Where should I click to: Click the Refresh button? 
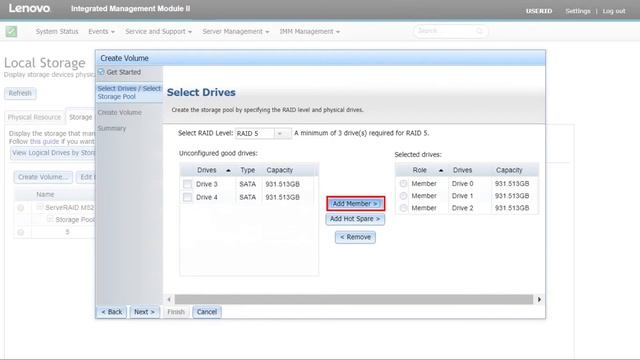20,93
